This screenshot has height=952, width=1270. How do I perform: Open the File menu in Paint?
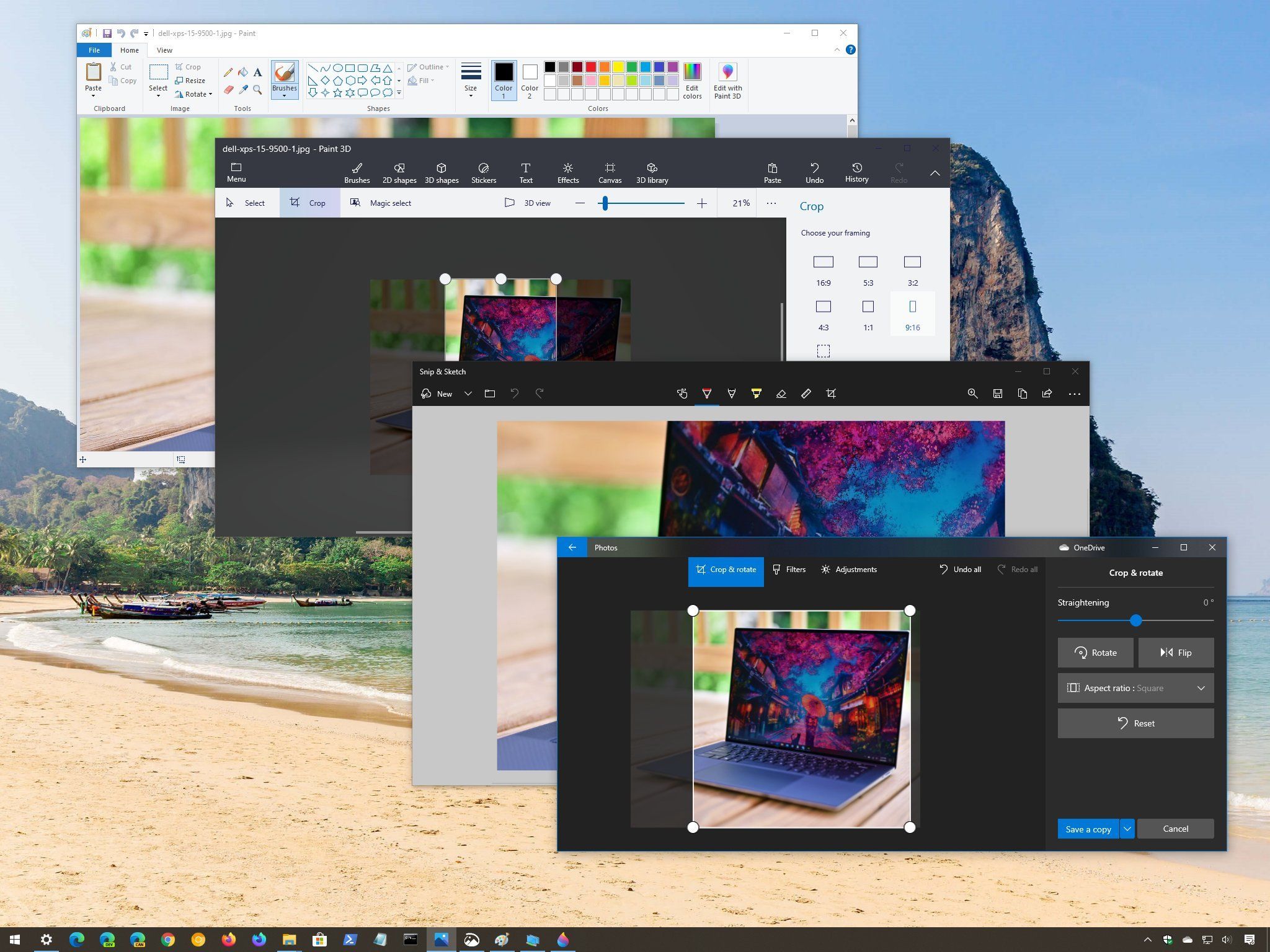pyautogui.click(x=94, y=50)
